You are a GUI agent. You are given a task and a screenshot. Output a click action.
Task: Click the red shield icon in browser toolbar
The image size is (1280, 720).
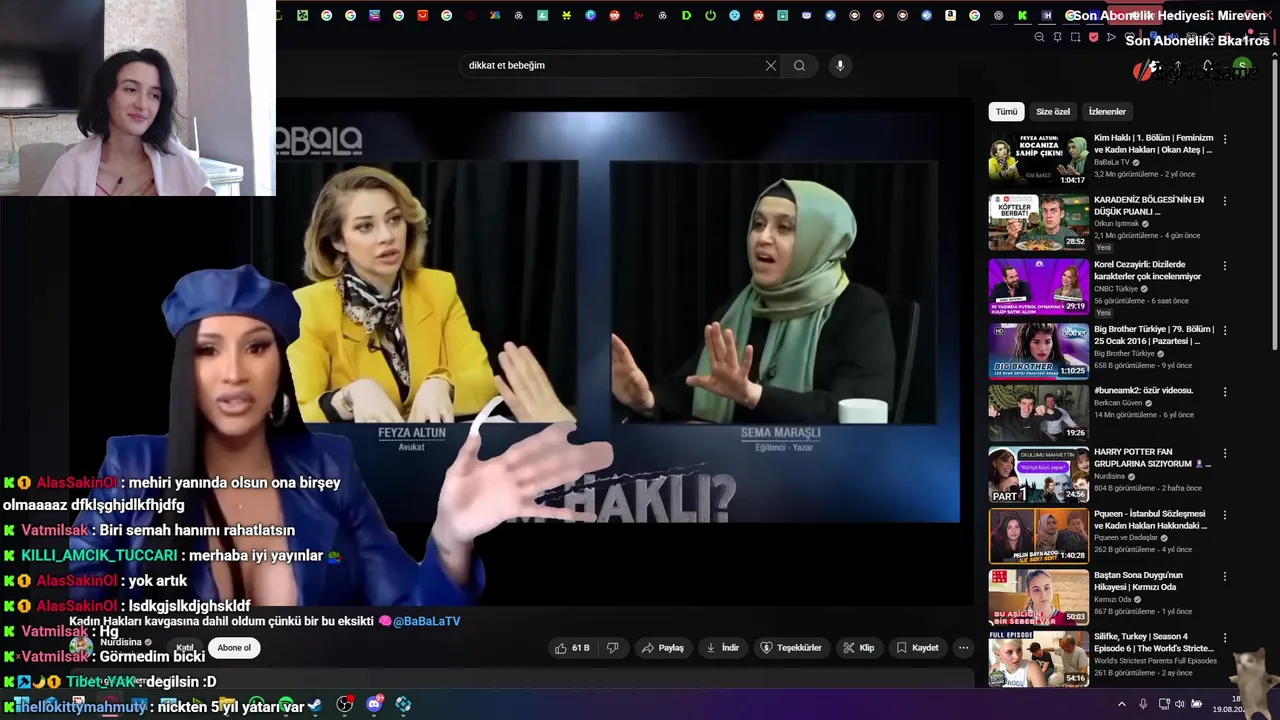click(1093, 37)
